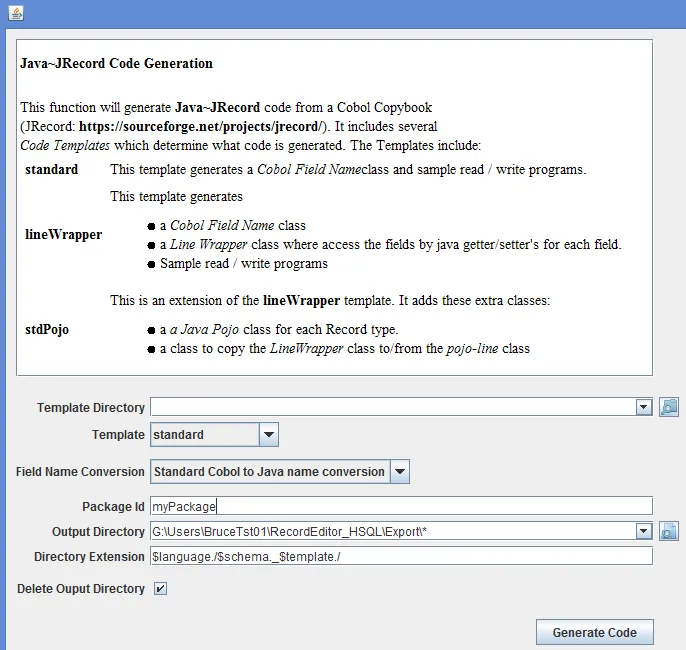The height and width of the screenshot is (650, 686).
Task: Click the 'Field Name Conversion' label
Action: pyautogui.click(x=80, y=472)
